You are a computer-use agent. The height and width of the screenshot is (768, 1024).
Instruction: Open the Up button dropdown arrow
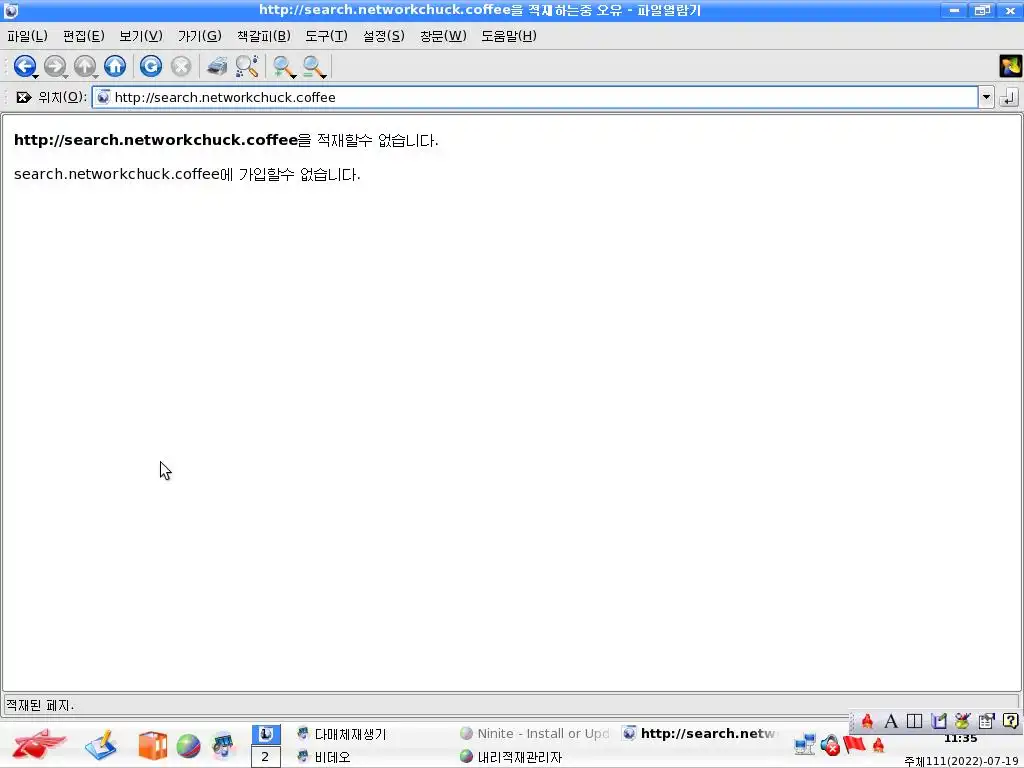click(x=95, y=76)
